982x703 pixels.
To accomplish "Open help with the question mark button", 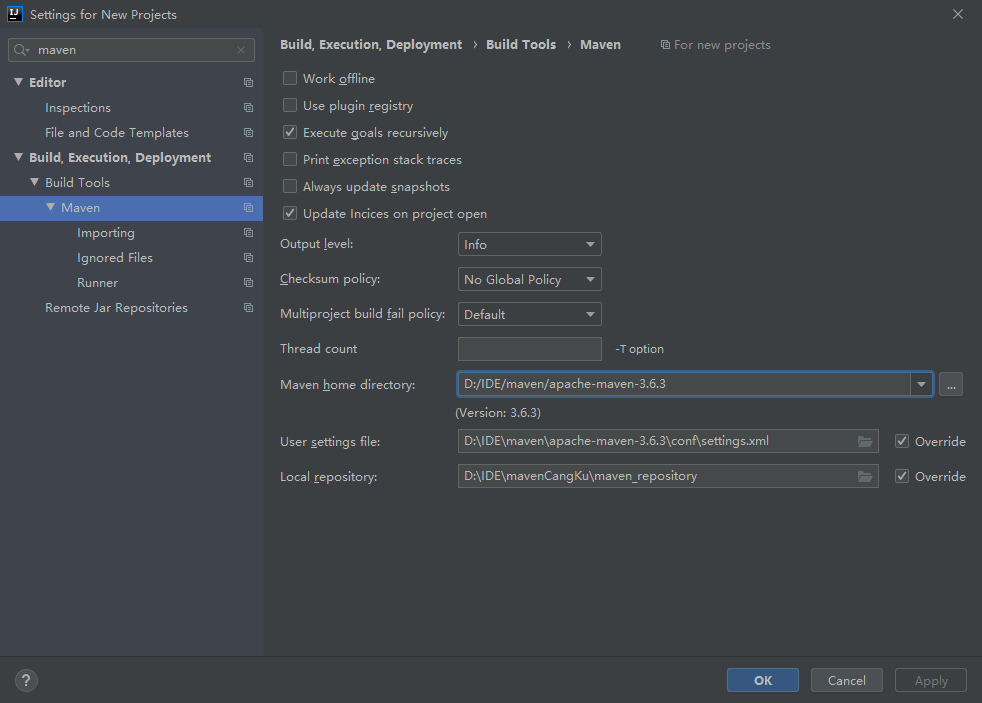I will pyautogui.click(x=26, y=680).
